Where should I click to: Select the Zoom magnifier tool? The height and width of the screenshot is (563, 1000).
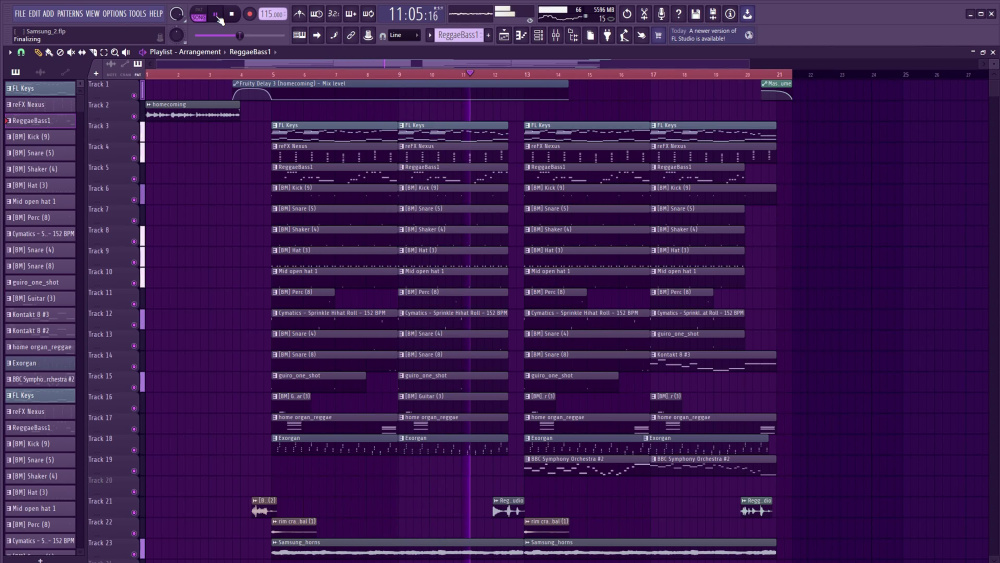pos(115,52)
